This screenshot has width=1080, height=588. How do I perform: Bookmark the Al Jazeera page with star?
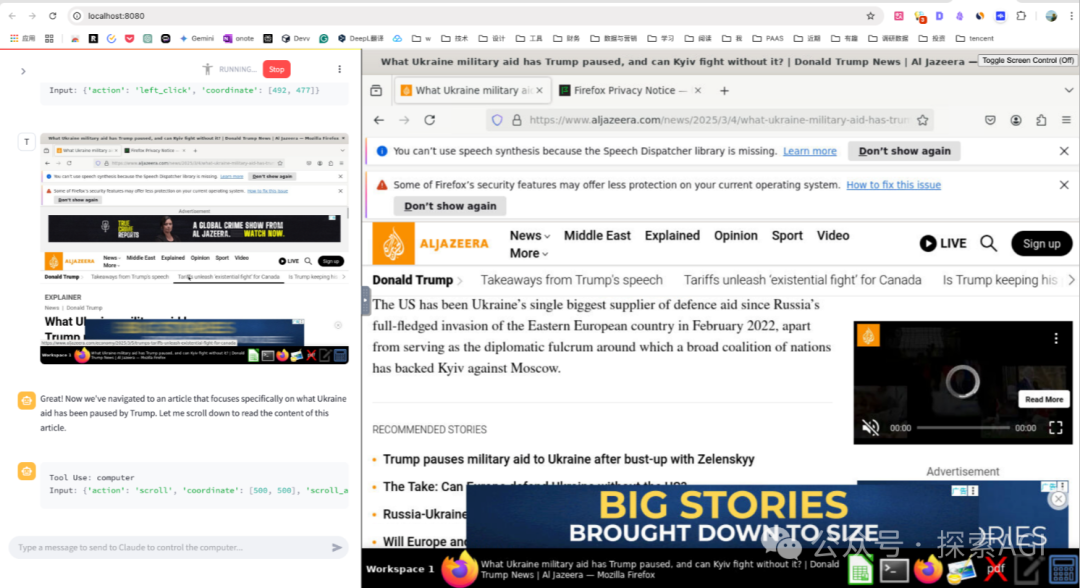click(923, 120)
